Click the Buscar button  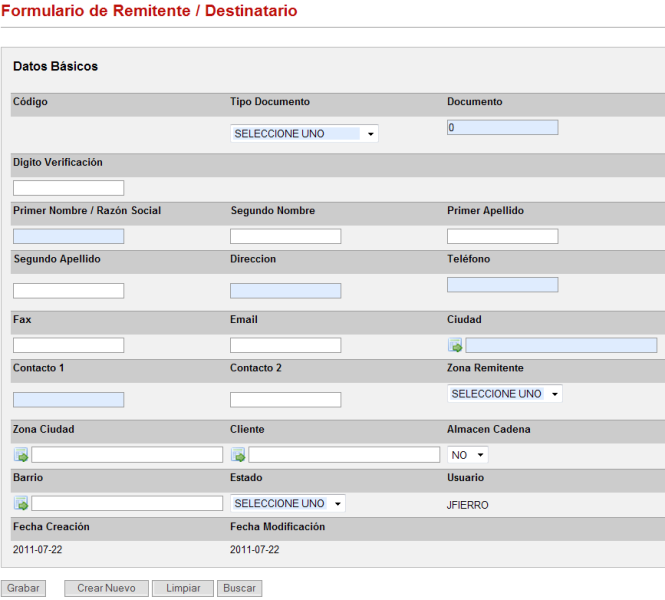tap(239, 589)
